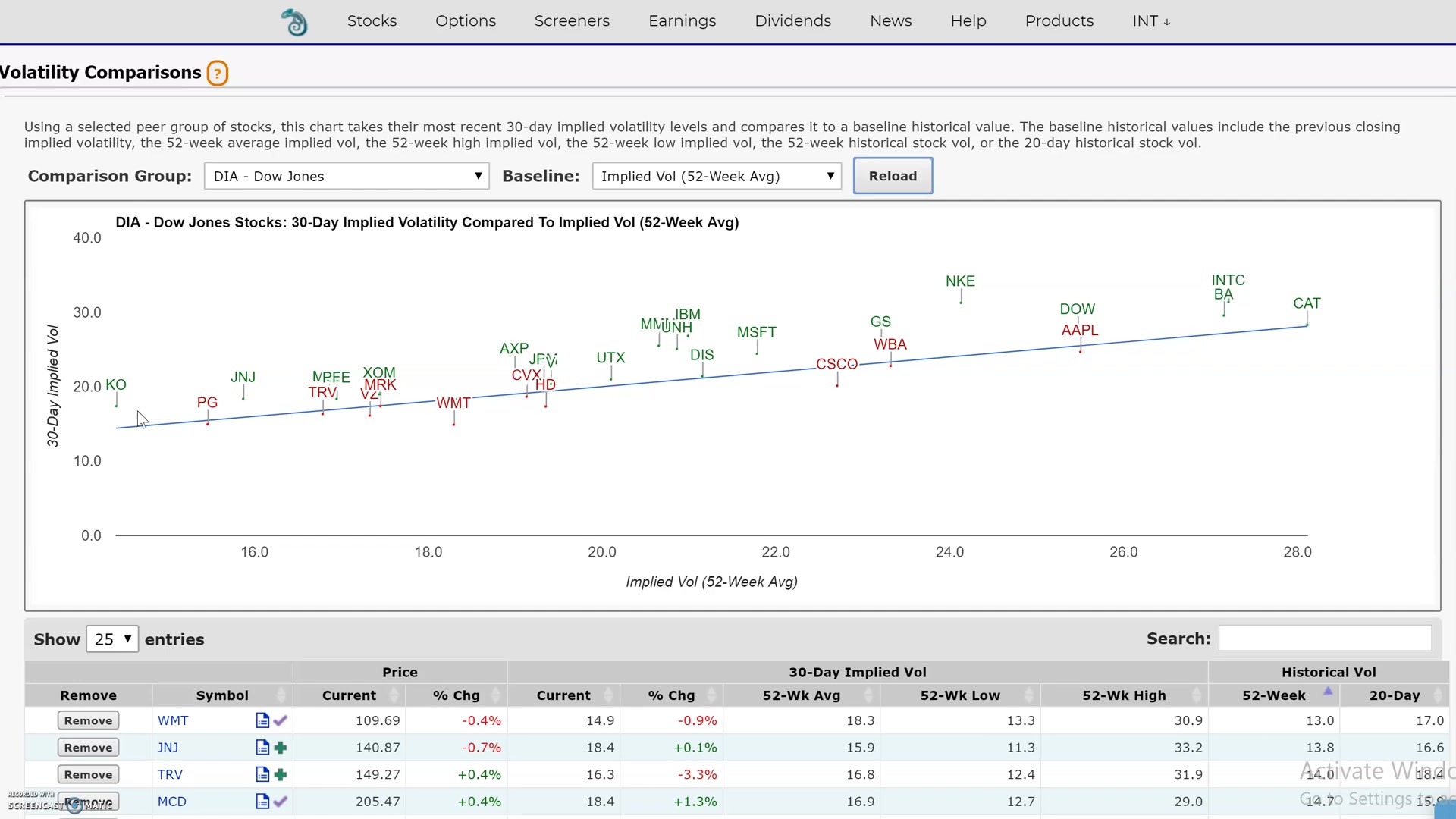Open the Dividends menu item

tap(792, 21)
